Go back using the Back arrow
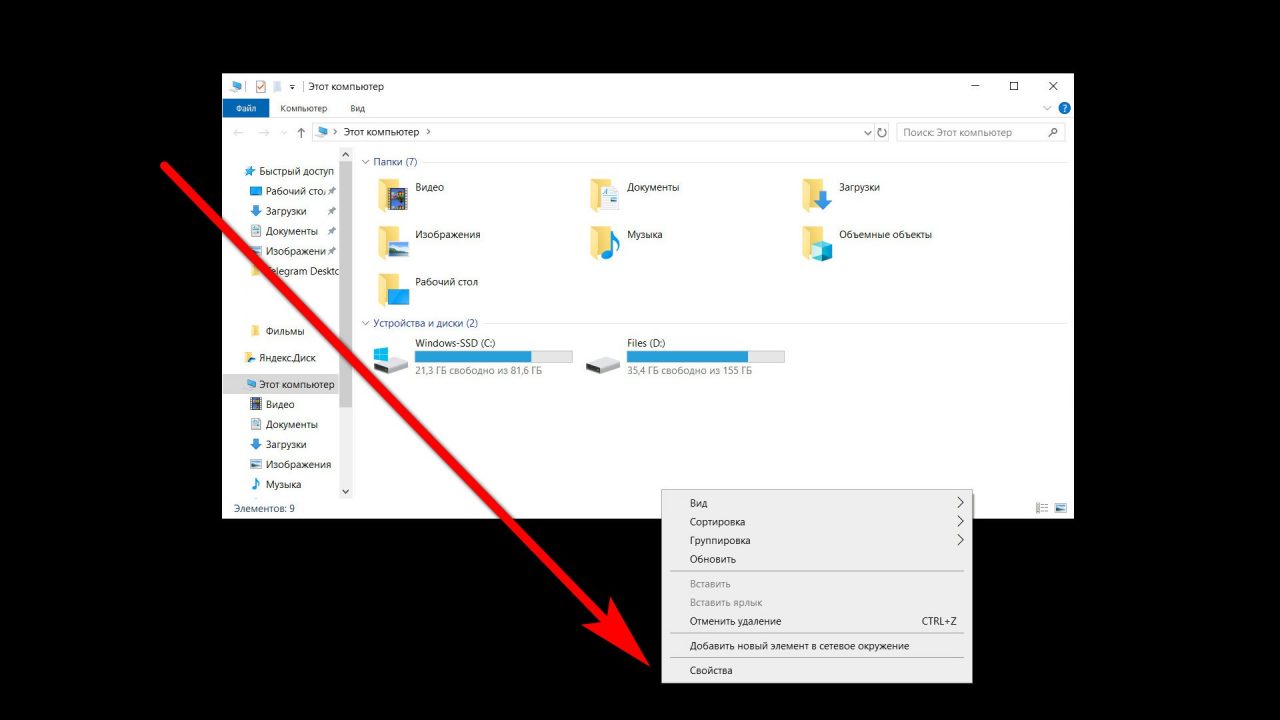1280x720 pixels. point(238,132)
